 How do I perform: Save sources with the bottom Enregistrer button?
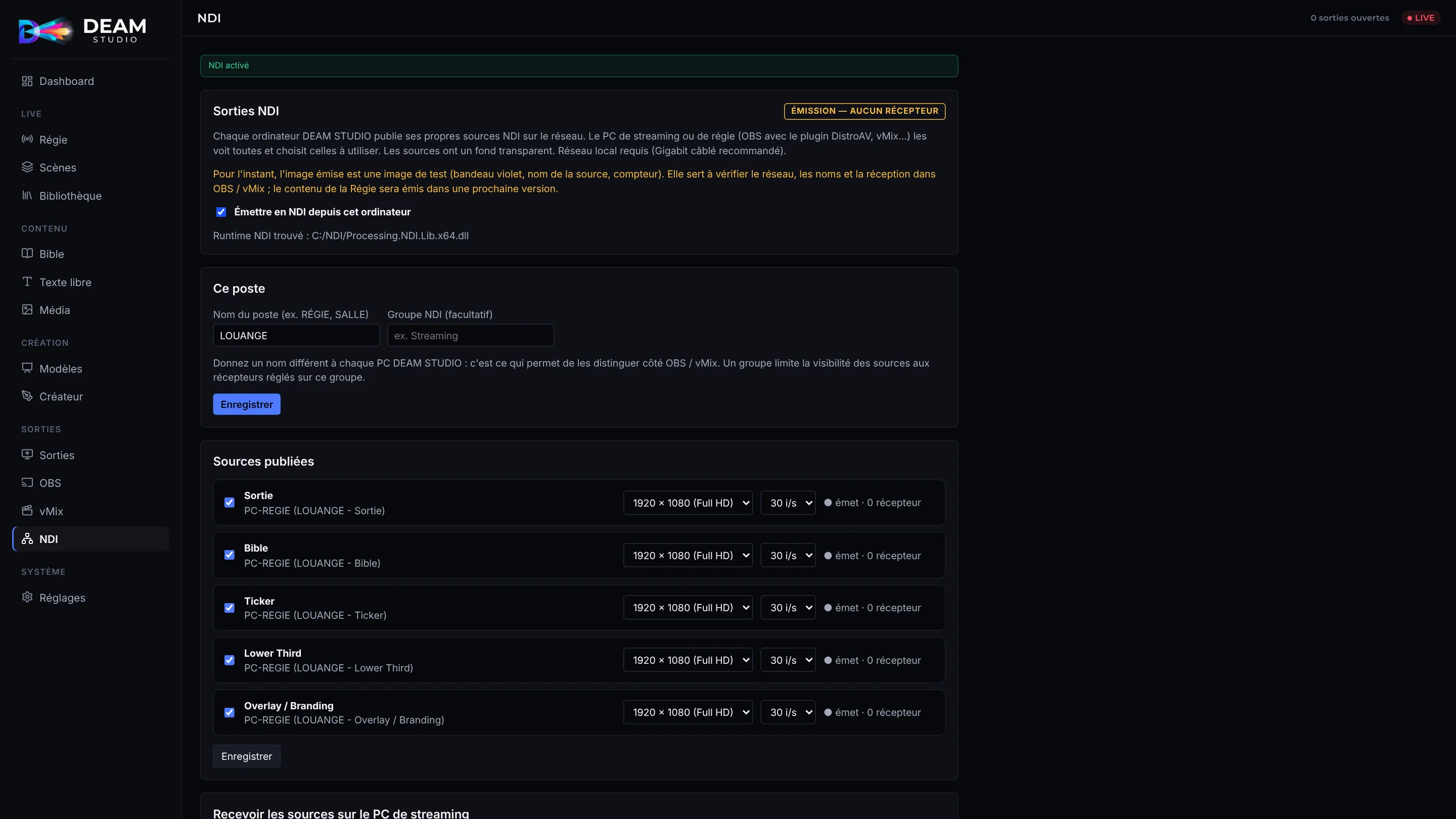click(x=246, y=756)
